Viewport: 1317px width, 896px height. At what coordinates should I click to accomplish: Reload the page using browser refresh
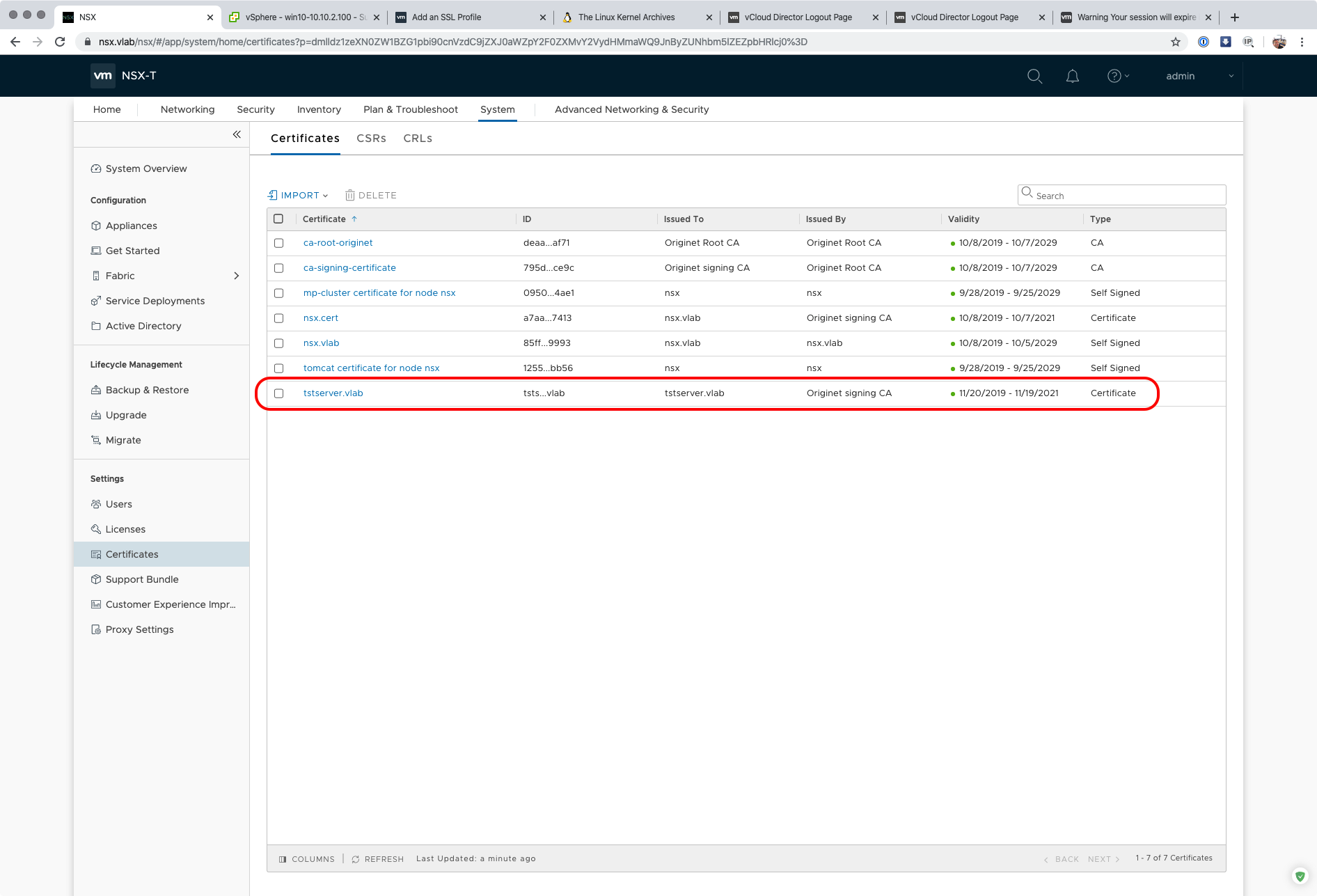pos(60,42)
